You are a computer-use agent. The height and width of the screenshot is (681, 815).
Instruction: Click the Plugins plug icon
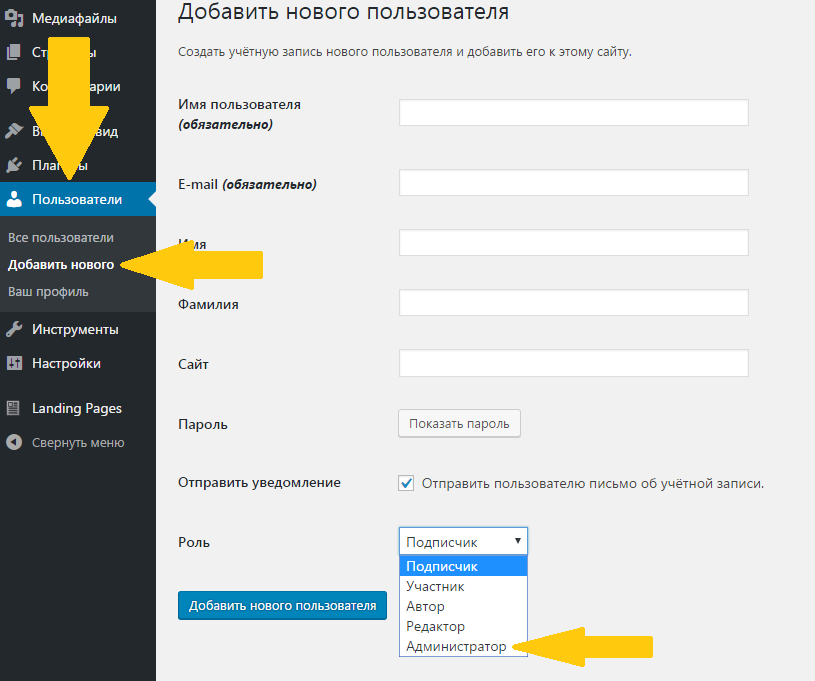coord(14,165)
